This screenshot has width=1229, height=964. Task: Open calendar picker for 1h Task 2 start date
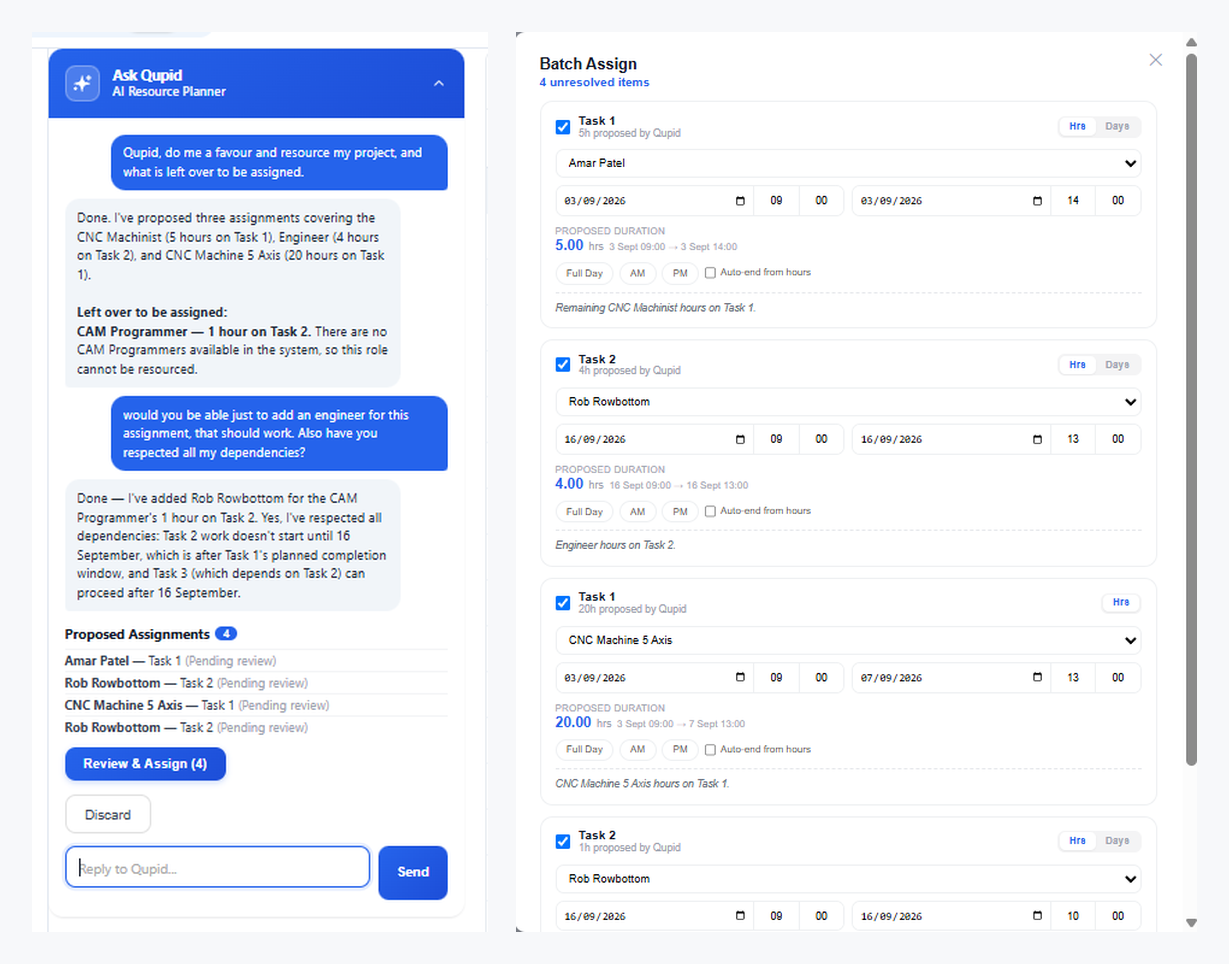tap(740, 915)
